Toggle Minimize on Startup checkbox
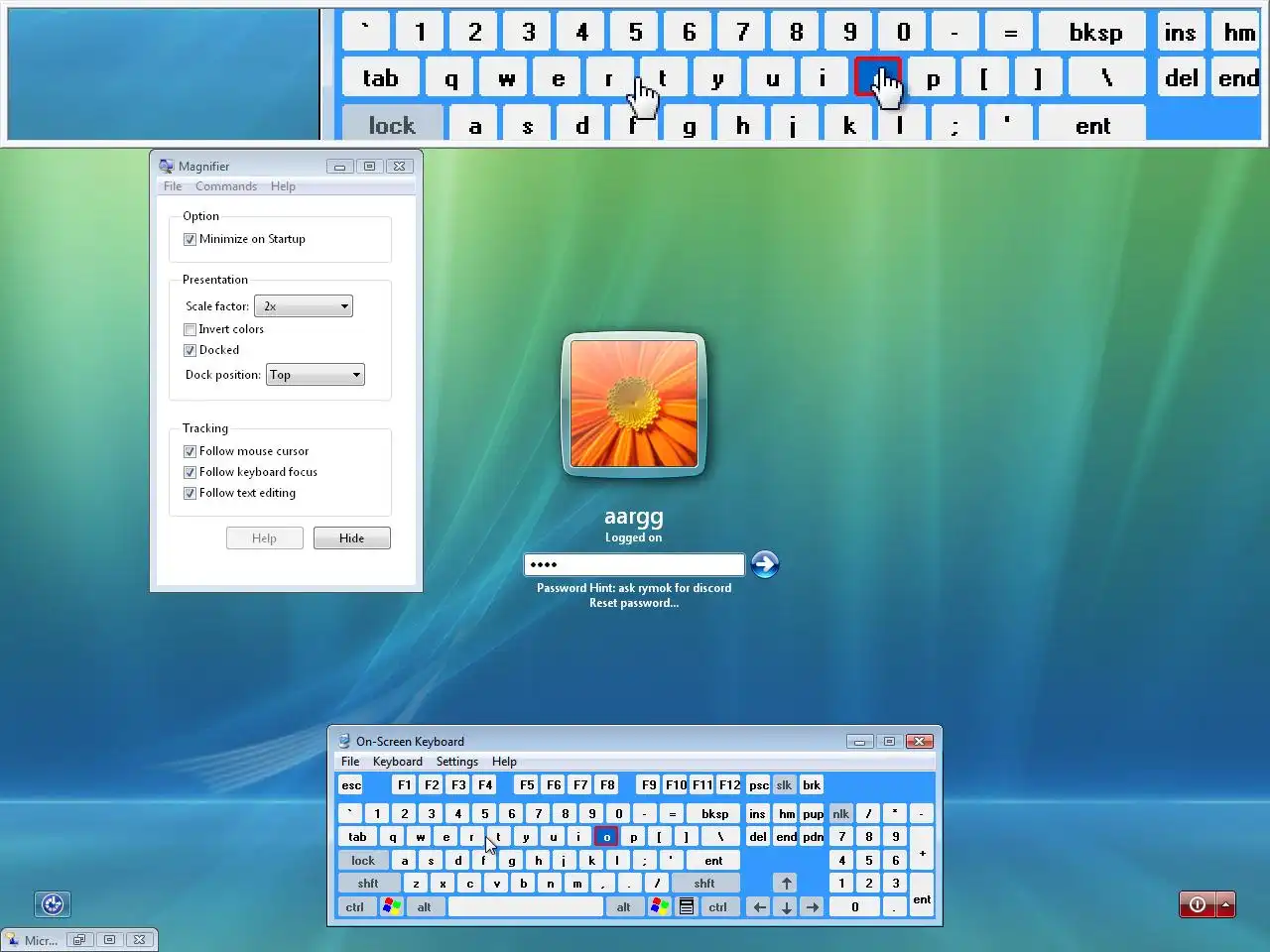The image size is (1270, 952). coord(190,239)
